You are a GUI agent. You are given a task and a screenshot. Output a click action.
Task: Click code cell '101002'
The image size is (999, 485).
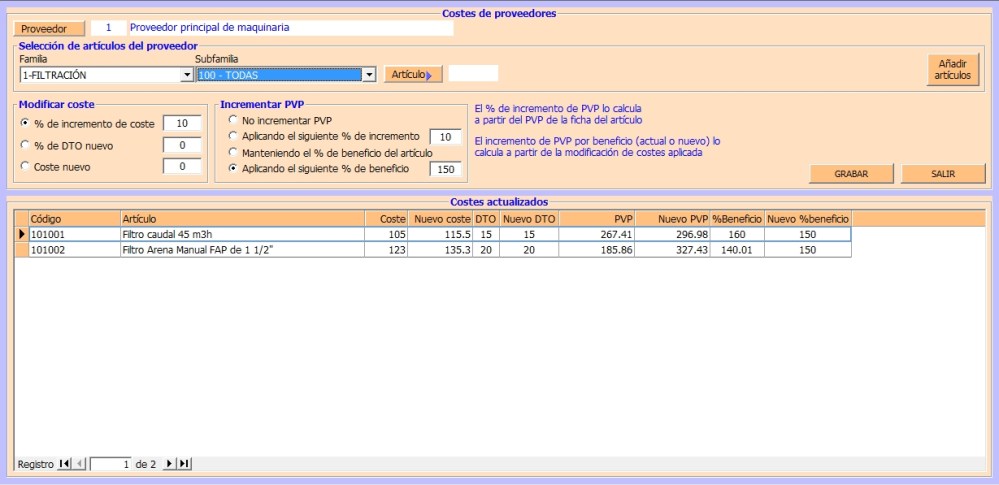point(75,250)
